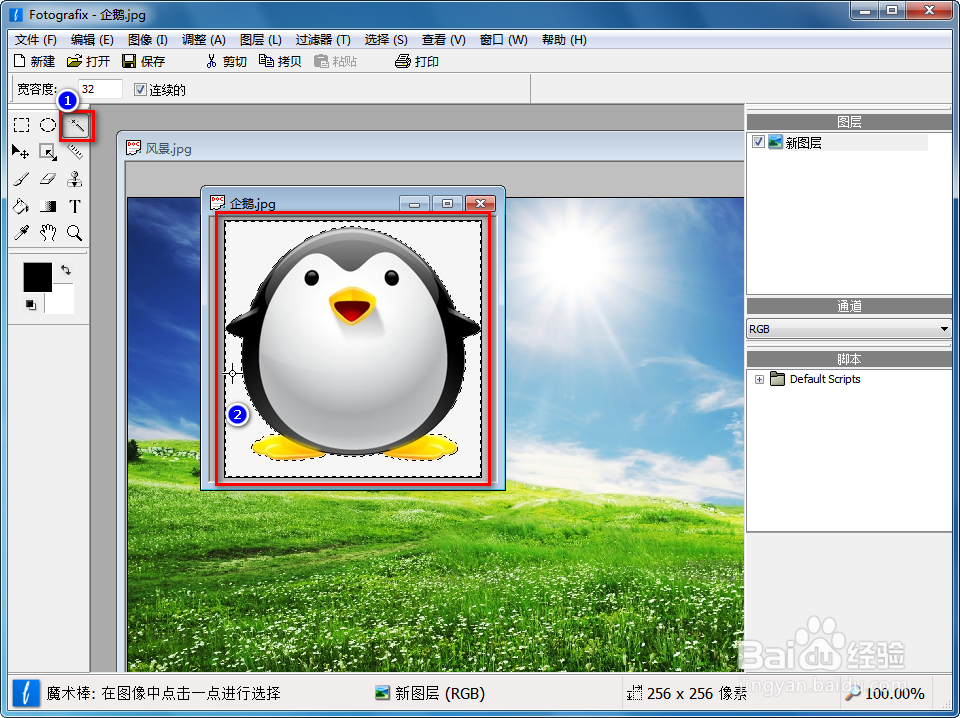Open the 图层 (L) menu
960x718 pixels.
pos(261,40)
